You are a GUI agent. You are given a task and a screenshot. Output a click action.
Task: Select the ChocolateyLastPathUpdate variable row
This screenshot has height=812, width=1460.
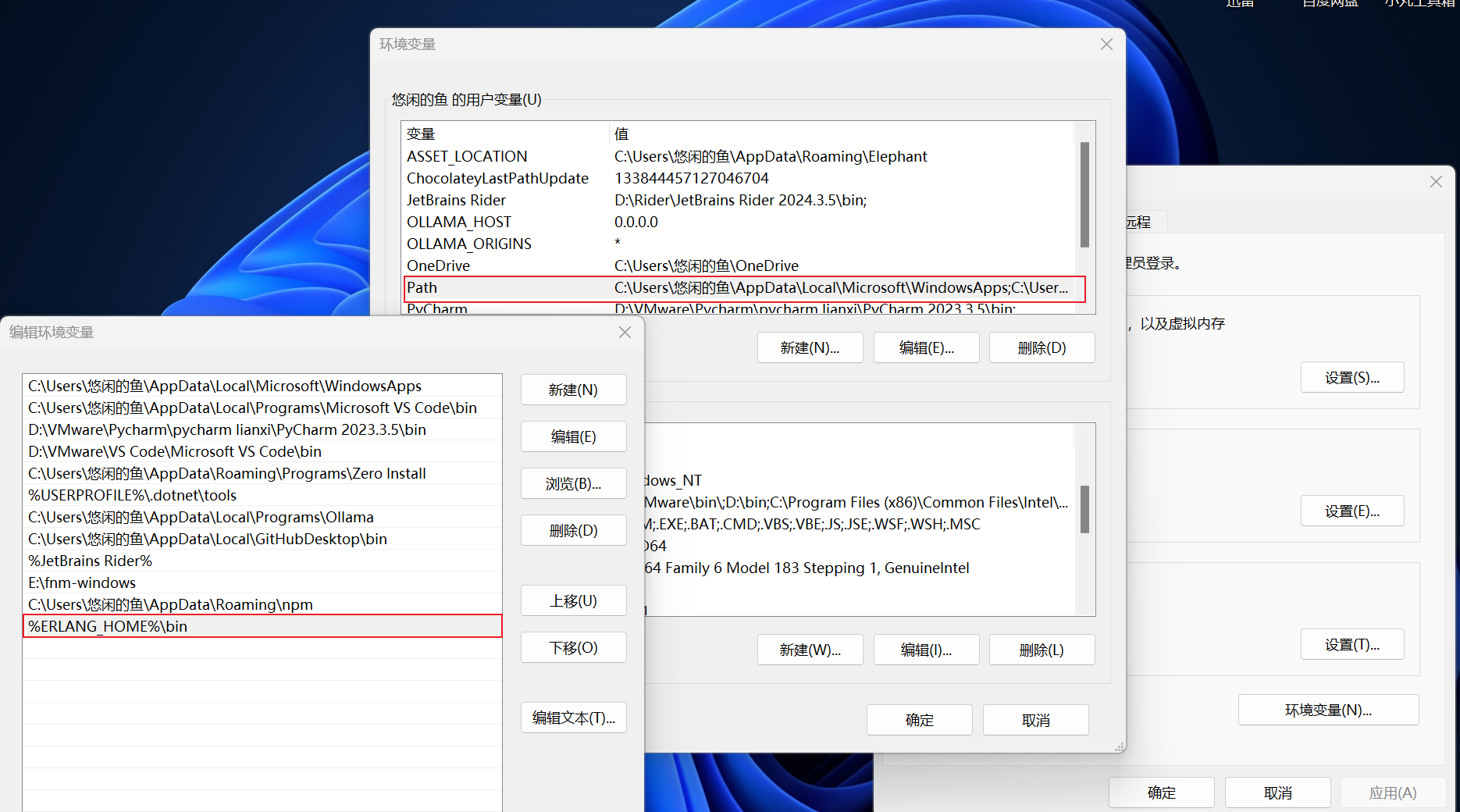739,178
